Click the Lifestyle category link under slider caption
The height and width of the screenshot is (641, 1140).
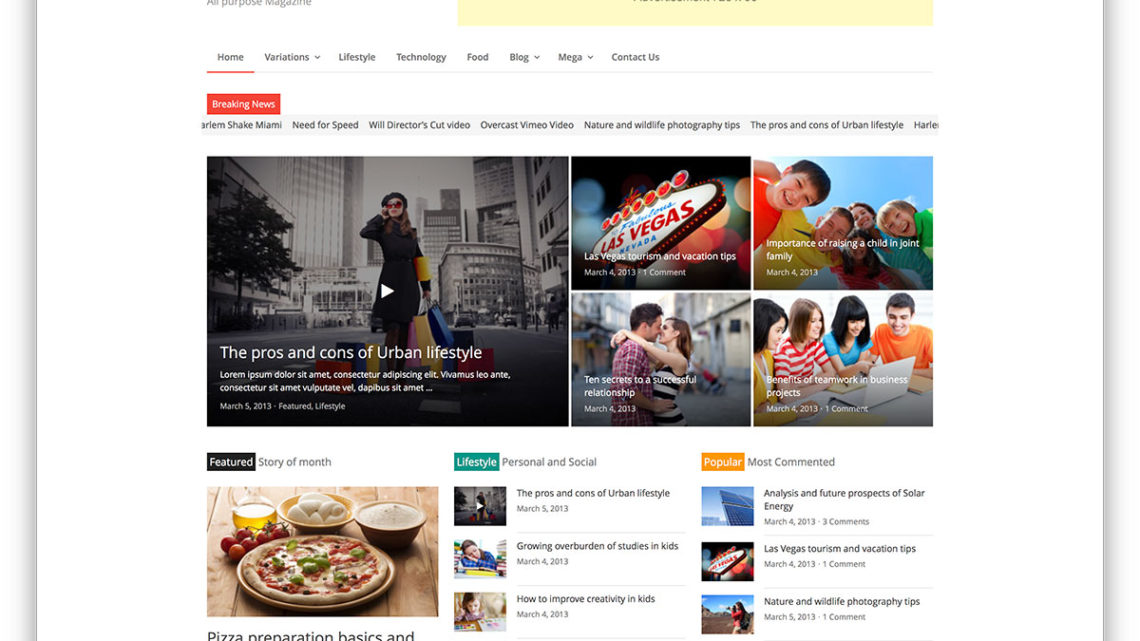[x=330, y=406]
